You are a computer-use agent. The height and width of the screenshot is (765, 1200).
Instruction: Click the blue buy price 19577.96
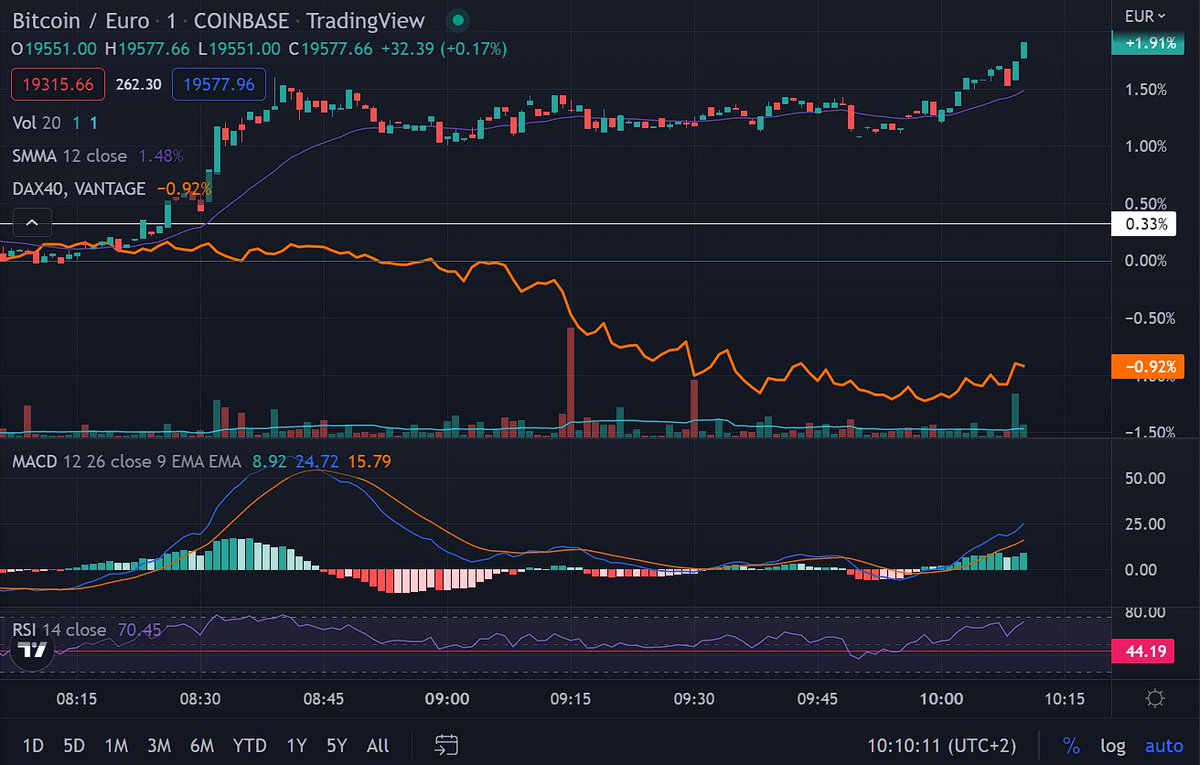point(219,85)
